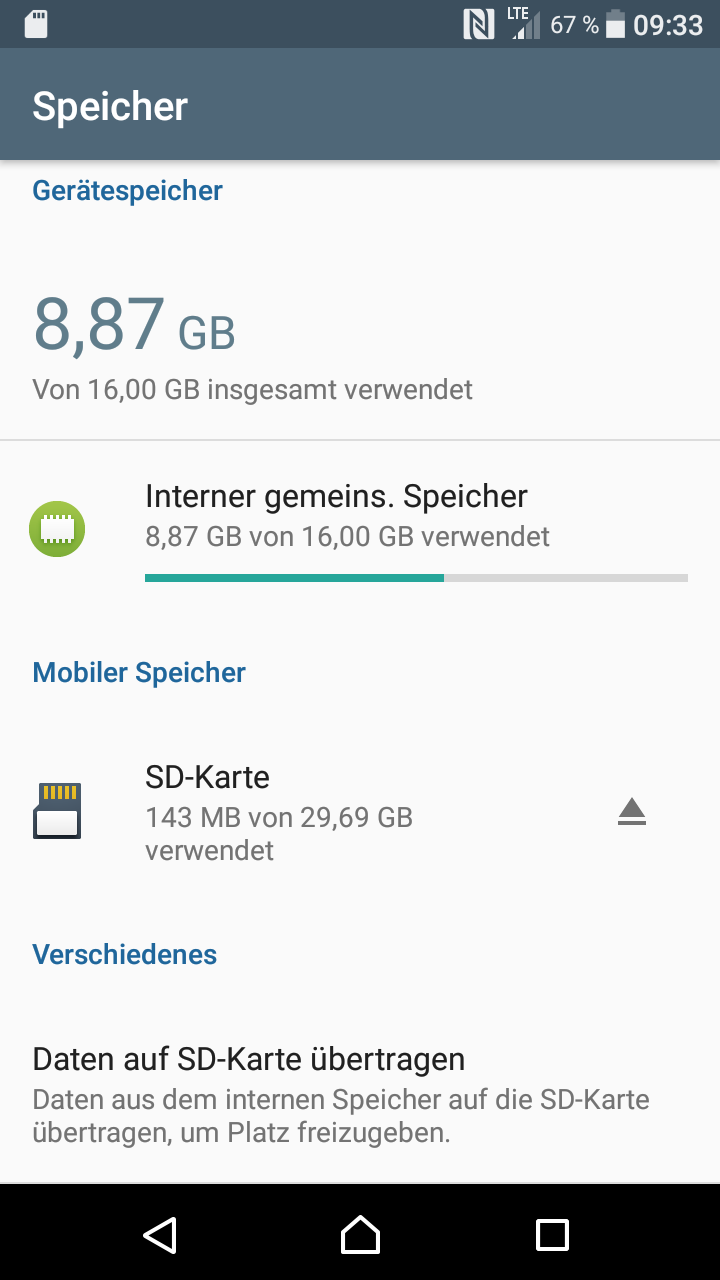This screenshot has width=720, height=1280.
Task: Tap the Speicher page title
Action: (x=110, y=106)
